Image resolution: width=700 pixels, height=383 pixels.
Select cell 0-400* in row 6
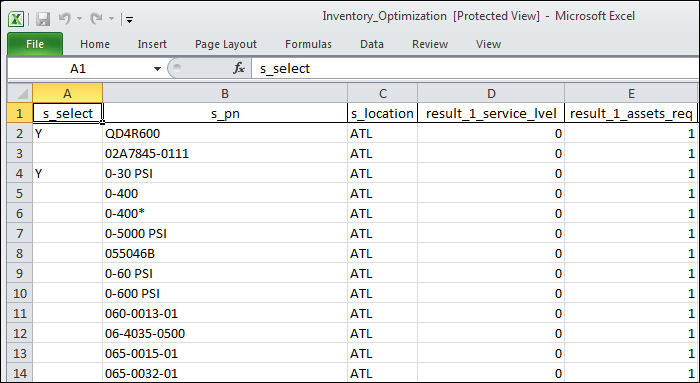point(225,213)
